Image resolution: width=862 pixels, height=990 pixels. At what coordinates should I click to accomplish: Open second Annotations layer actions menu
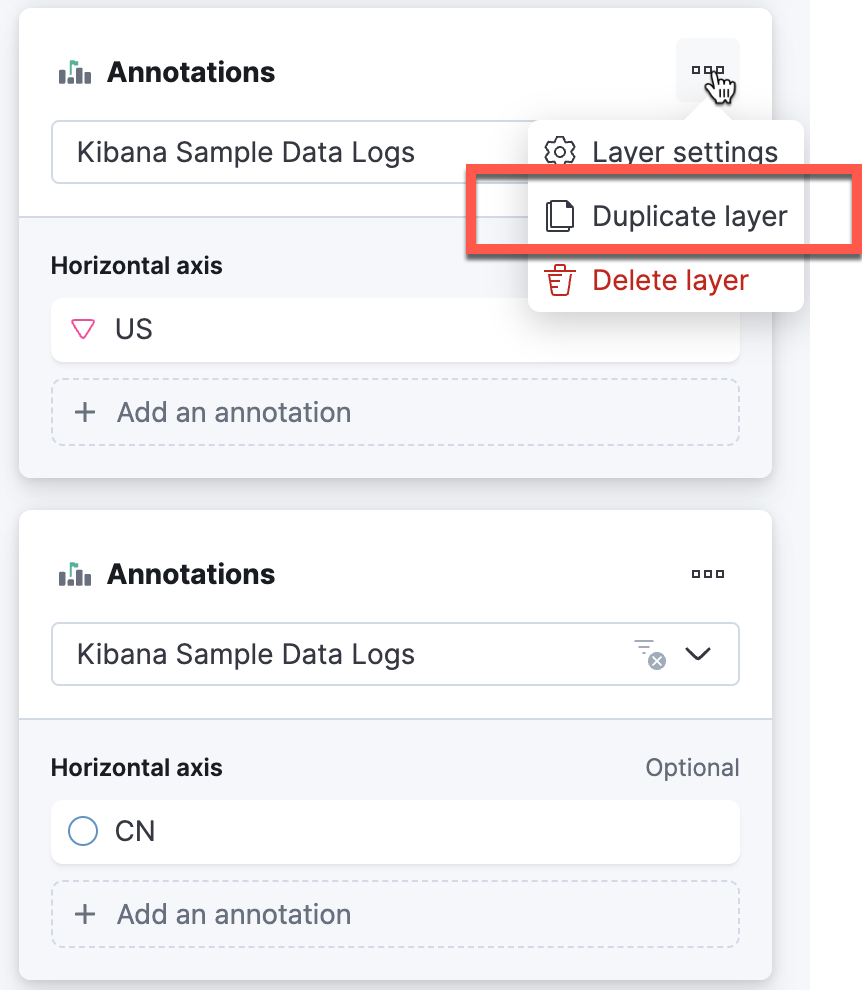[x=707, y=574]
